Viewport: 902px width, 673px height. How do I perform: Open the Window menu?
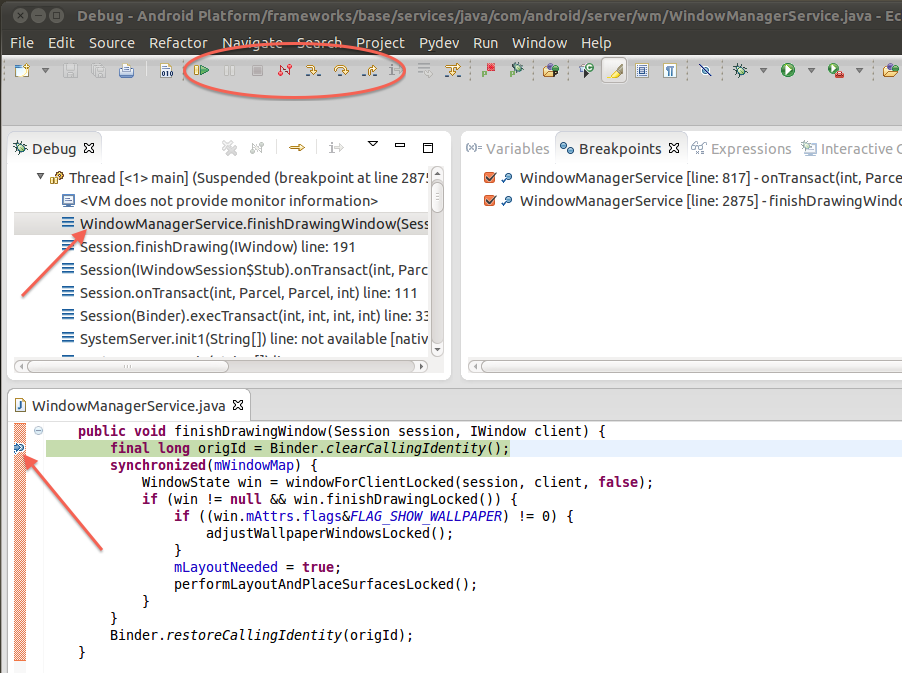[x=540, y=43]
